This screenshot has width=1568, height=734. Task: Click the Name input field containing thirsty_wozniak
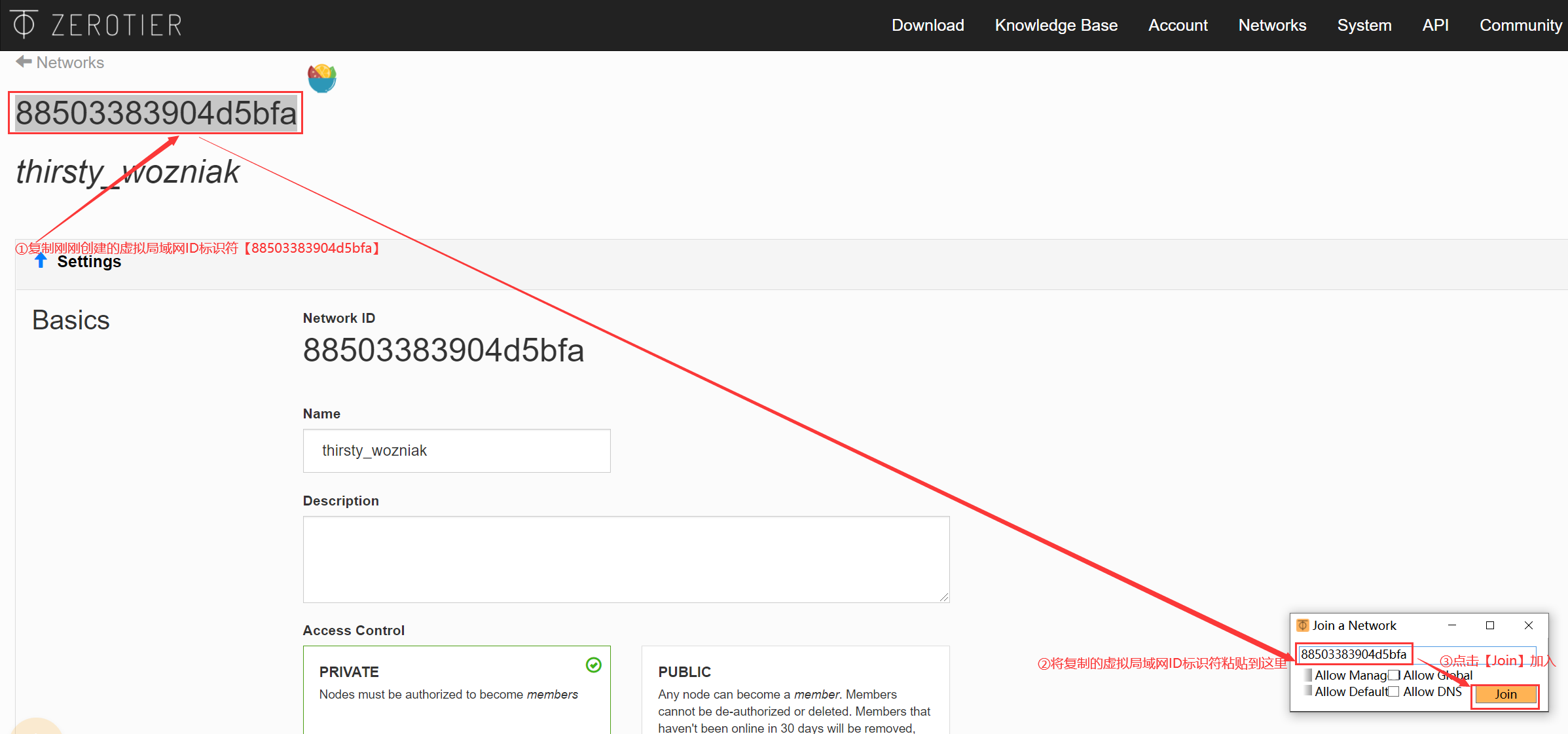[456, 450]
